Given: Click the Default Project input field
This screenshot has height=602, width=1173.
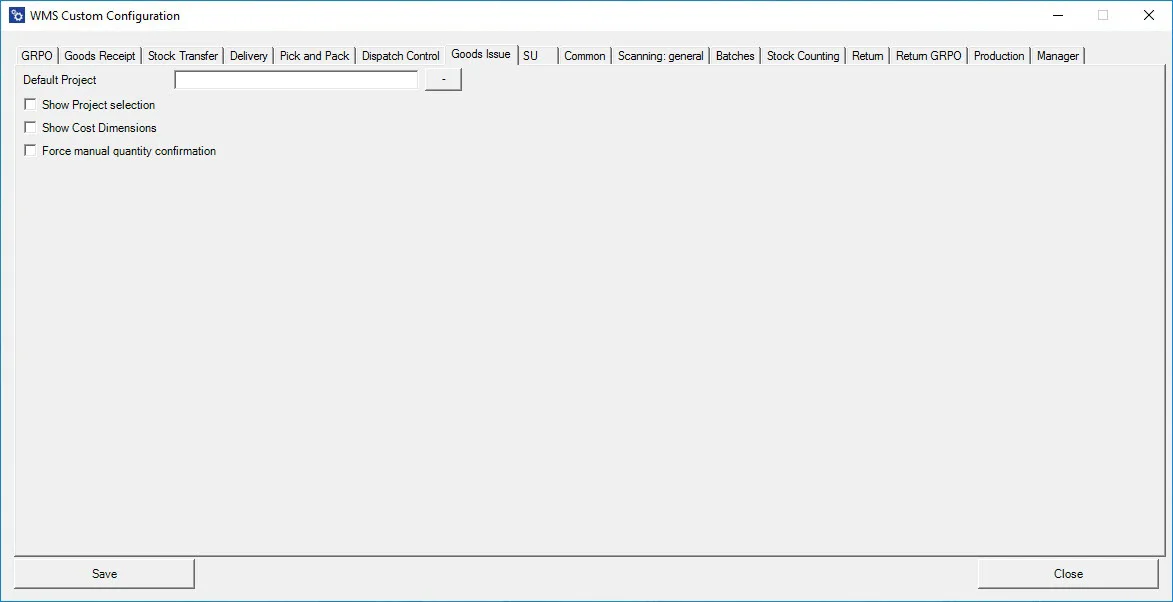Looking at the screenshot, I should pos(296,80).
